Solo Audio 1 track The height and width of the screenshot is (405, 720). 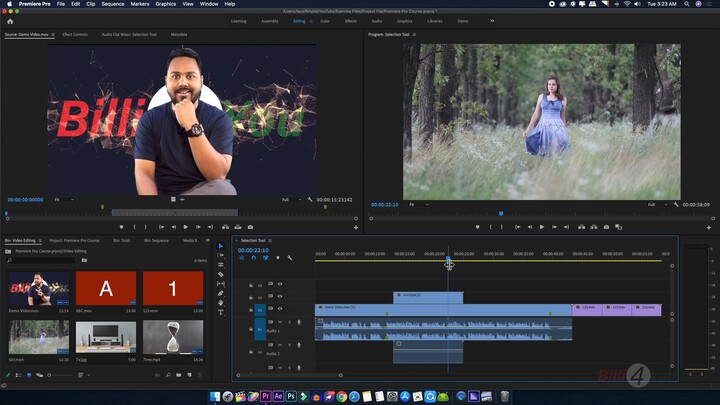pyautogui.click(x=289, y=322)
